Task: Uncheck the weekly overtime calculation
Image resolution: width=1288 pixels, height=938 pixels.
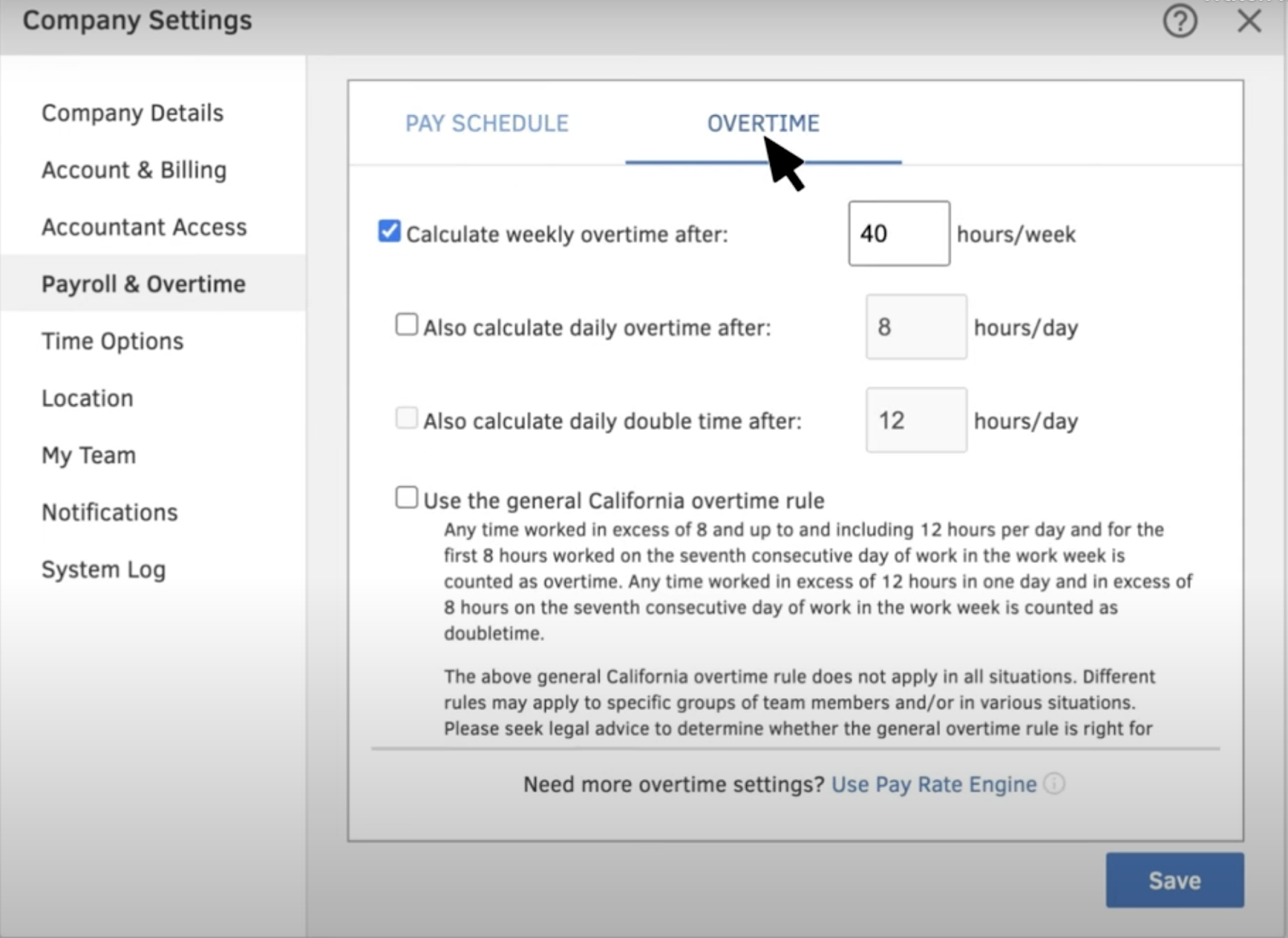Action: [389, 231]
